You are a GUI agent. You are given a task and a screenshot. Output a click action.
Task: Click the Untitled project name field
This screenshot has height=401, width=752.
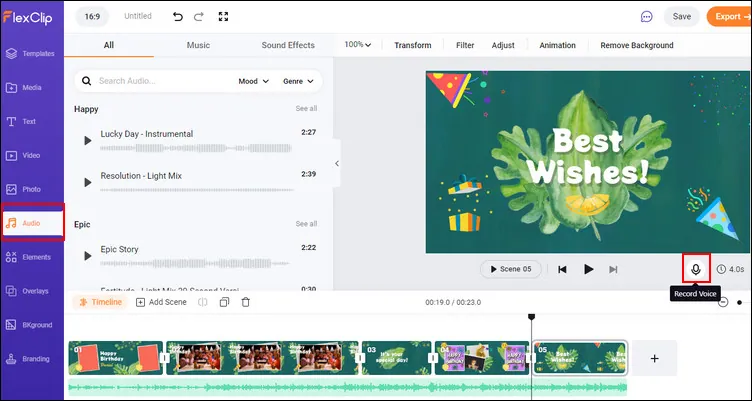coord(138,16)
